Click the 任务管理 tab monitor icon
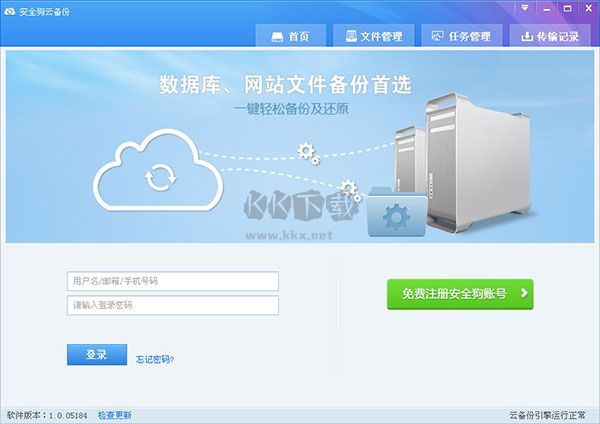The height and width of the screenshot is (424, 600). 437,36
